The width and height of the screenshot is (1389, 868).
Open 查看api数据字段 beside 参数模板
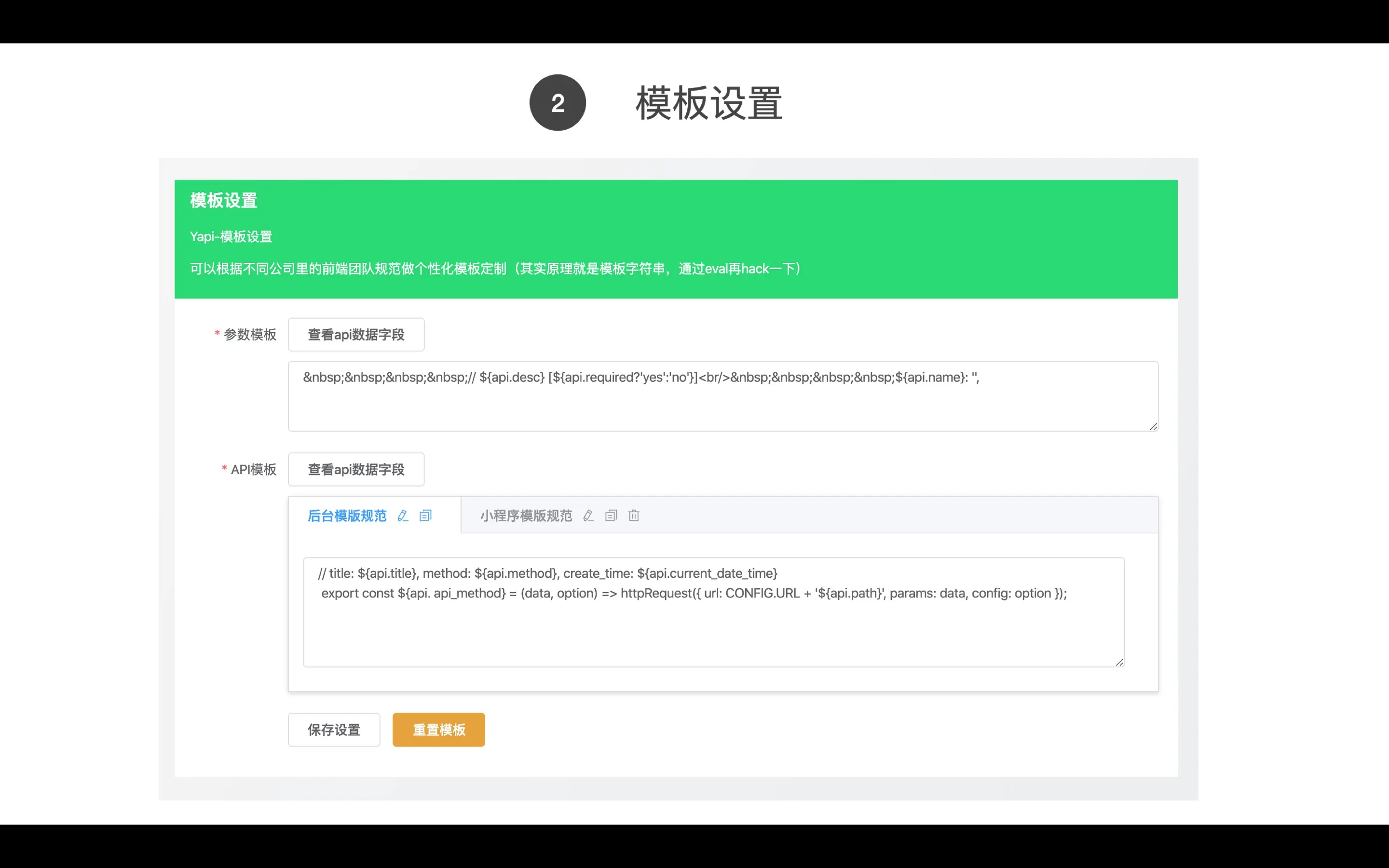click(356, 335)
